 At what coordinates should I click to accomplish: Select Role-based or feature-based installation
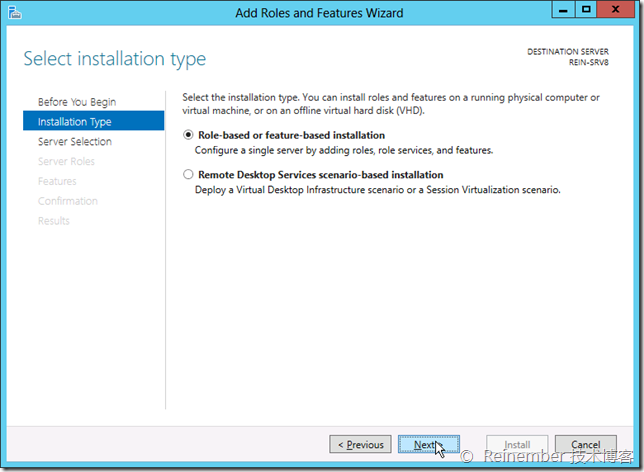coord(189,135)
